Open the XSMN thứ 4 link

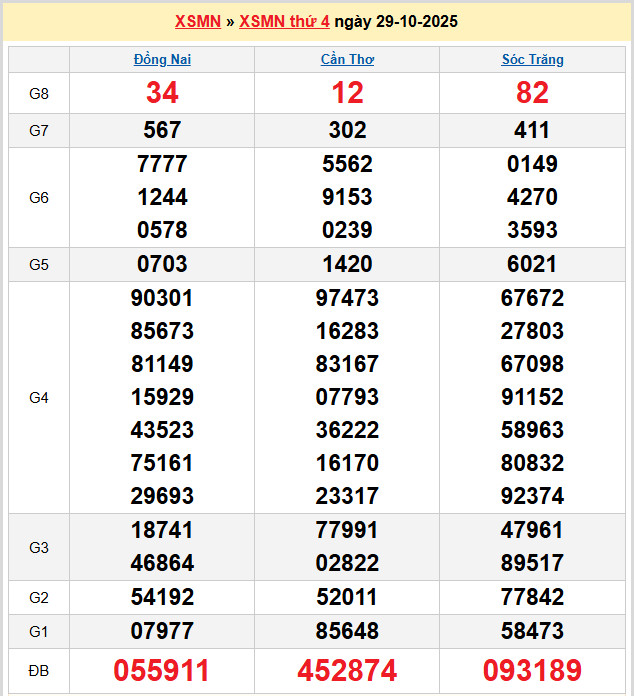[x=284, y=21]
